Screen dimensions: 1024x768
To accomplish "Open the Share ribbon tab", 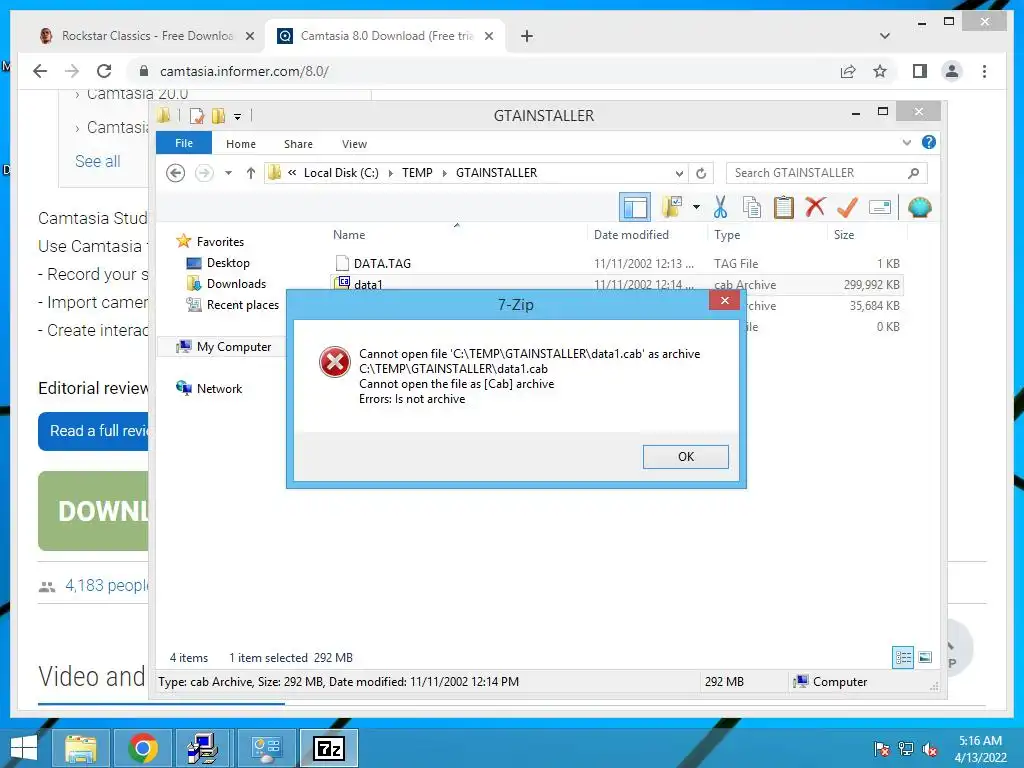I will pyautogui.click(x=298, y=144).
